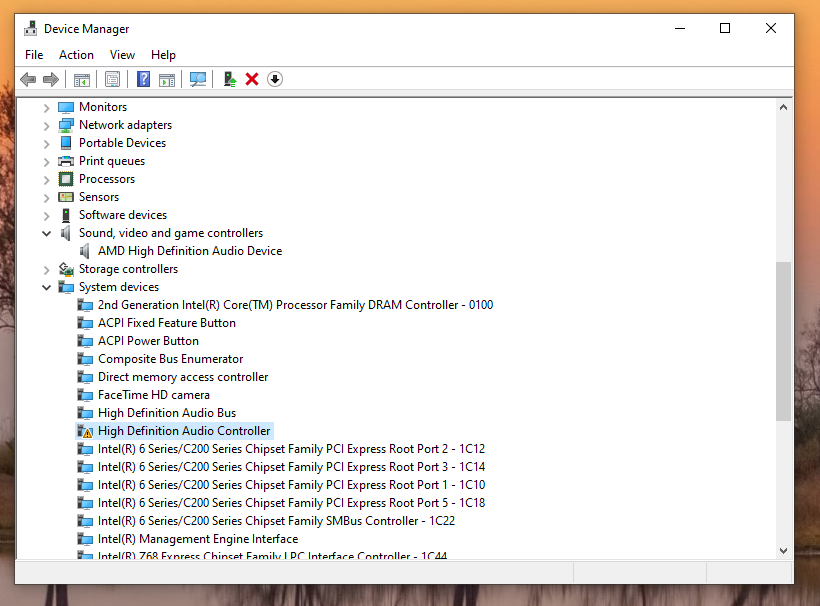
Task: Click the Software devices category icon
Action: (66, 215)
